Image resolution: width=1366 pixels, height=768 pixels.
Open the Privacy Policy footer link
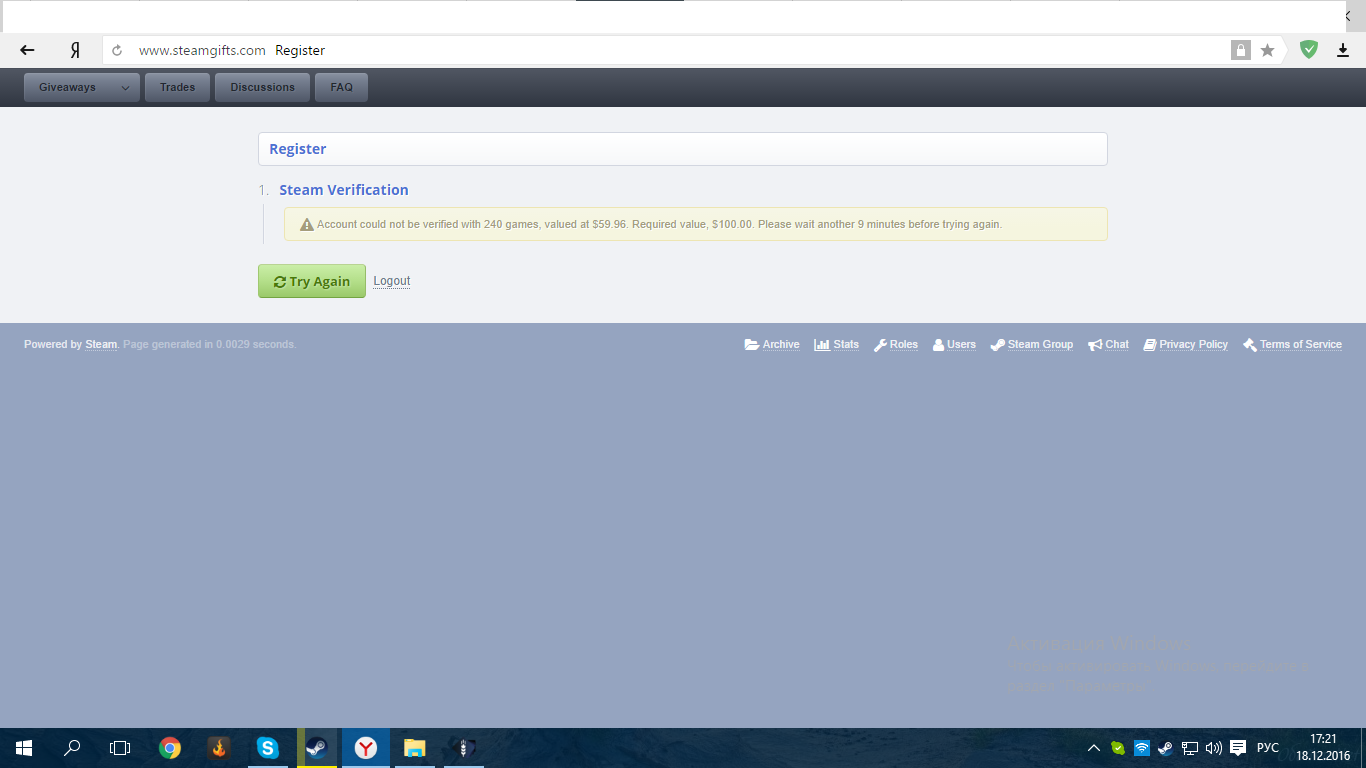click(x=1186, y=344)
